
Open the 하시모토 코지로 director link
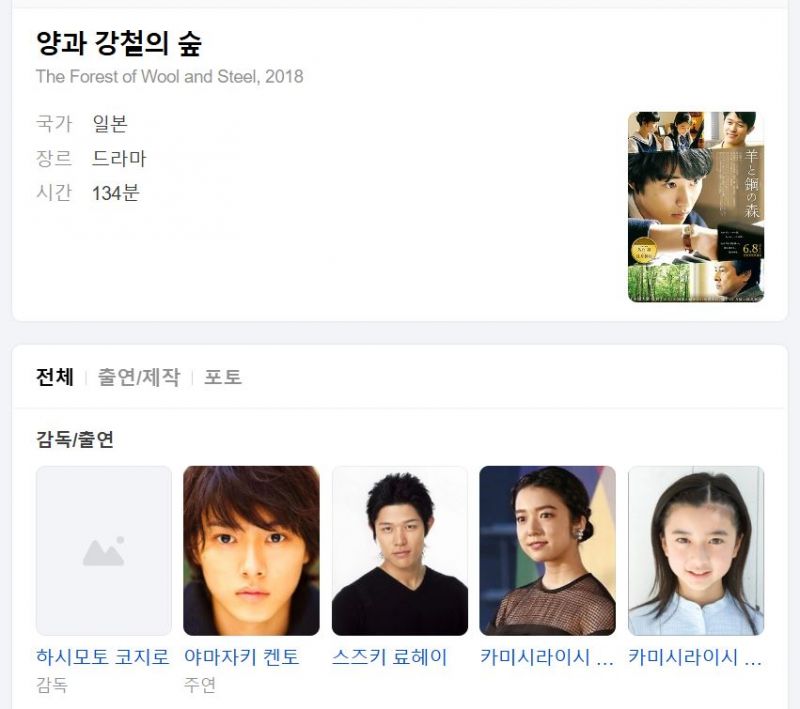coord(103,656)
